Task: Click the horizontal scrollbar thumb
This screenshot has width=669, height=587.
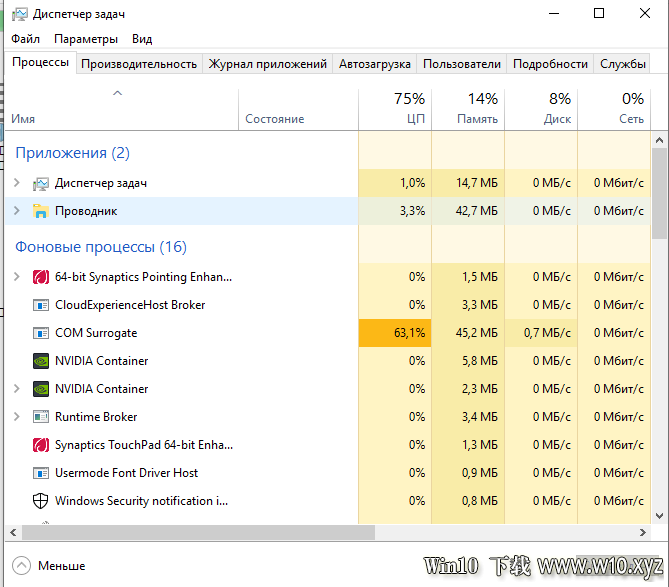Action: tap(198, 532)
